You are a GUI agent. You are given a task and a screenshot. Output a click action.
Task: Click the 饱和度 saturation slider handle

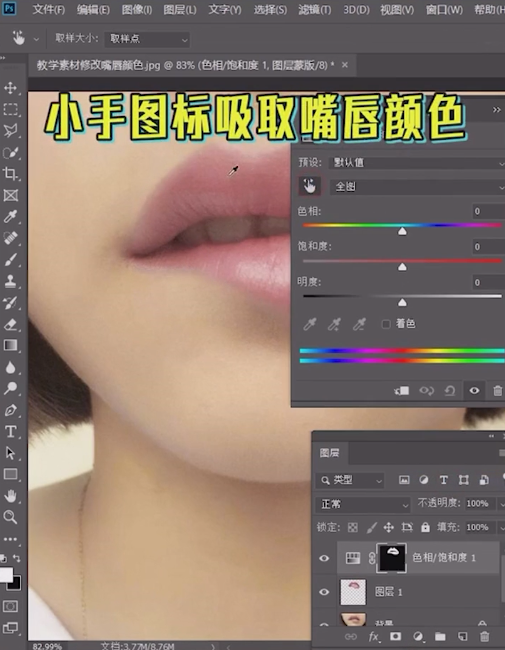(402, 267)
